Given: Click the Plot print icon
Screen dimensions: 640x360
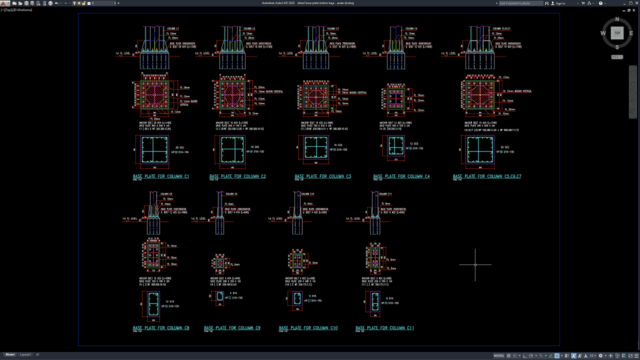Looking at the screenshot, I should pyautogui.click(x=50, y=3).
